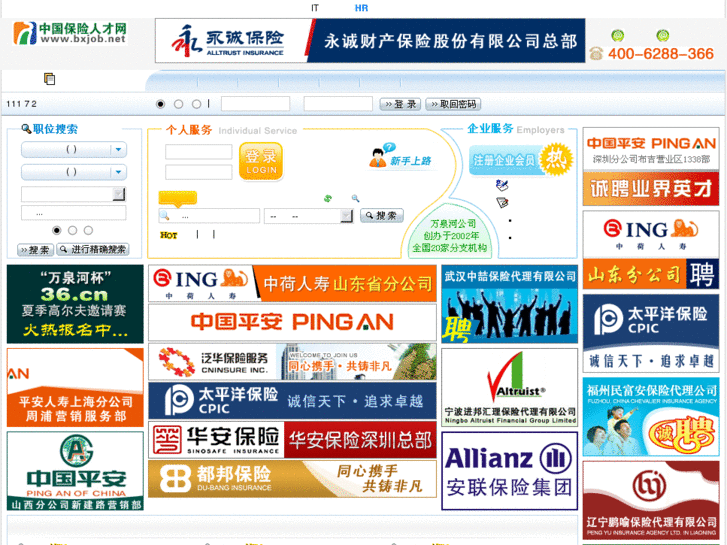Click the magnifier icon beside 职位搜索

pos(26,128)
